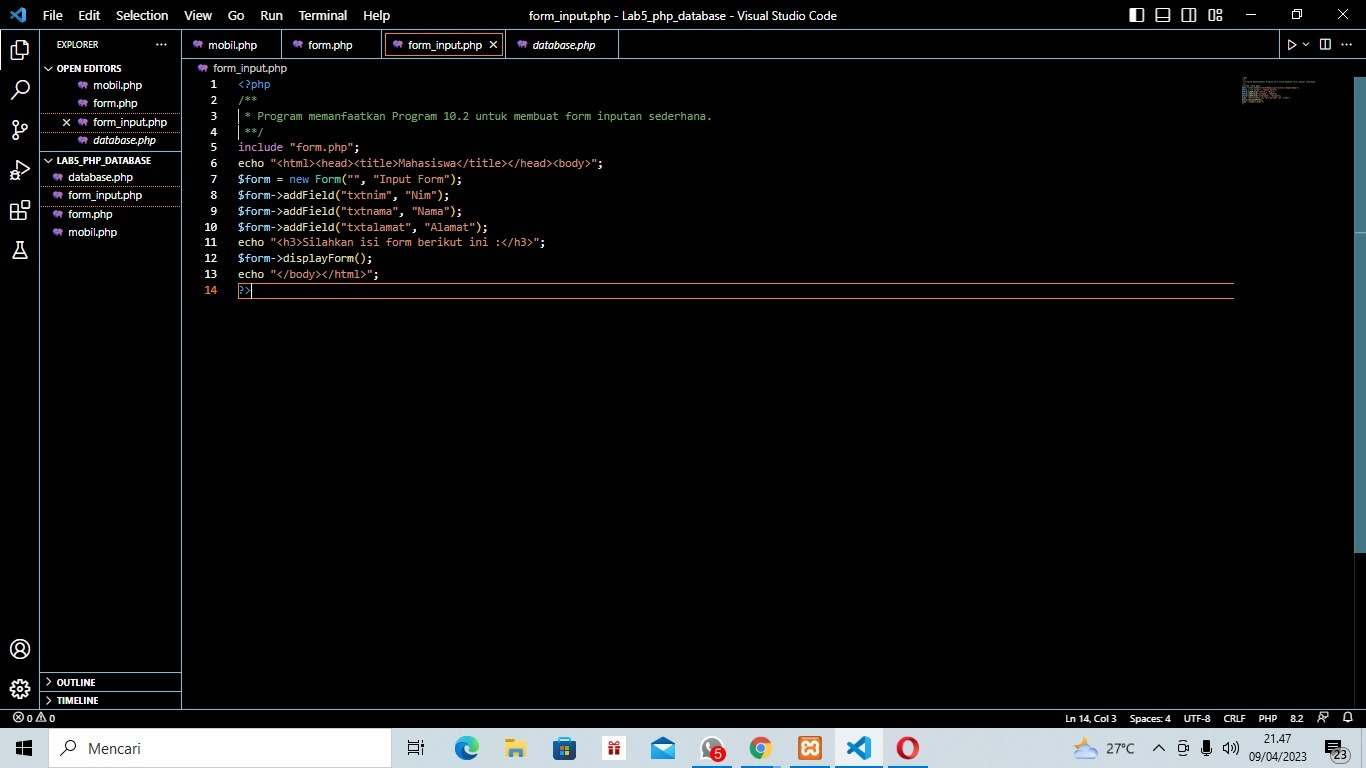Screen dimensions: 1366x768
Task: Switch to the database.php tab
Action: (x=560, y=44)
